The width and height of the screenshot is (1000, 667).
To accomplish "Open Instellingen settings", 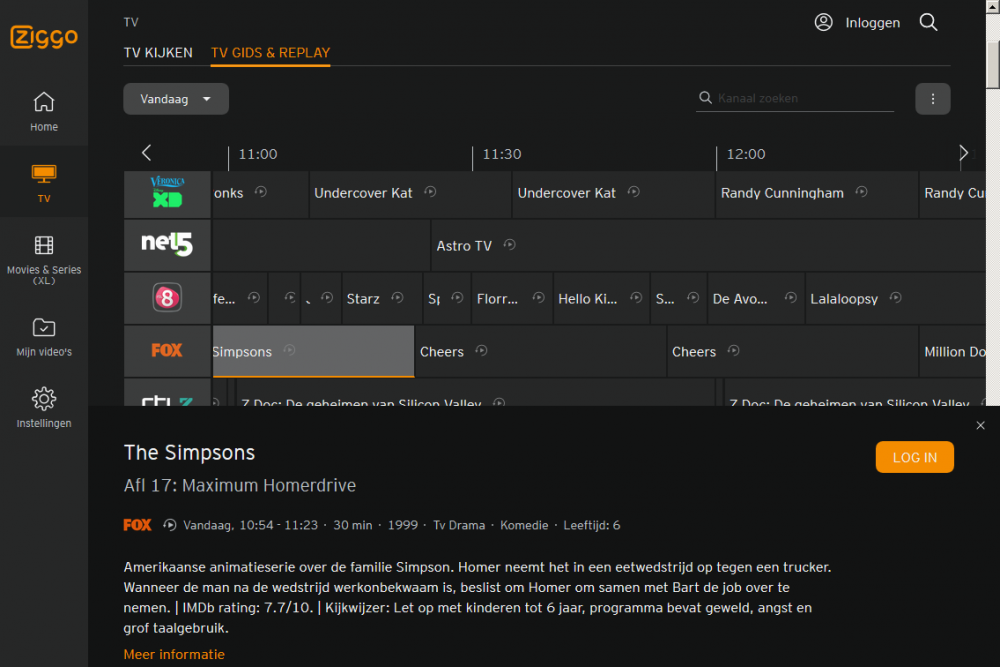I will (44, 408).
